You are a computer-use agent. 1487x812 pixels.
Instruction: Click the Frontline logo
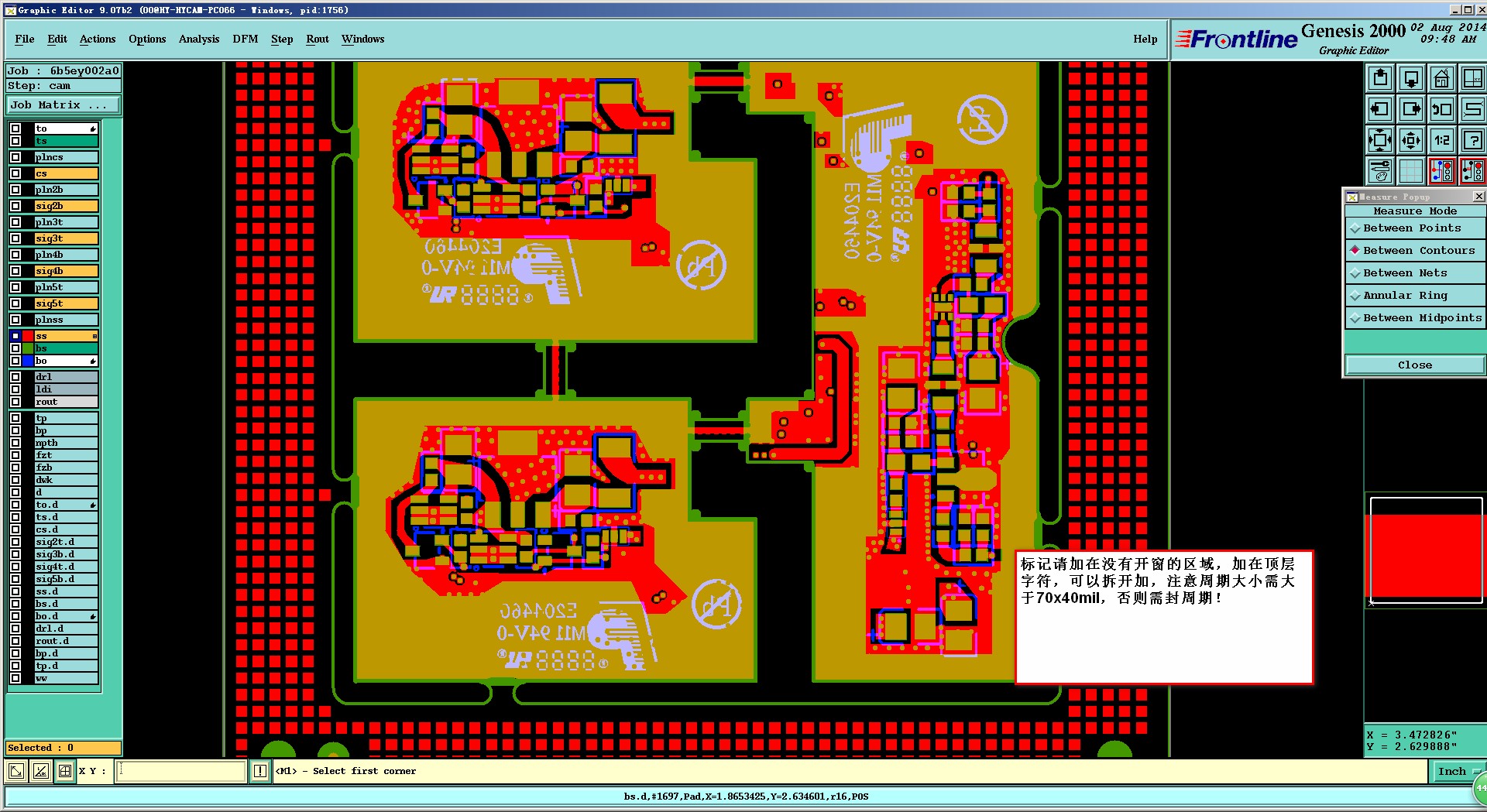(x=1236, y=39)
